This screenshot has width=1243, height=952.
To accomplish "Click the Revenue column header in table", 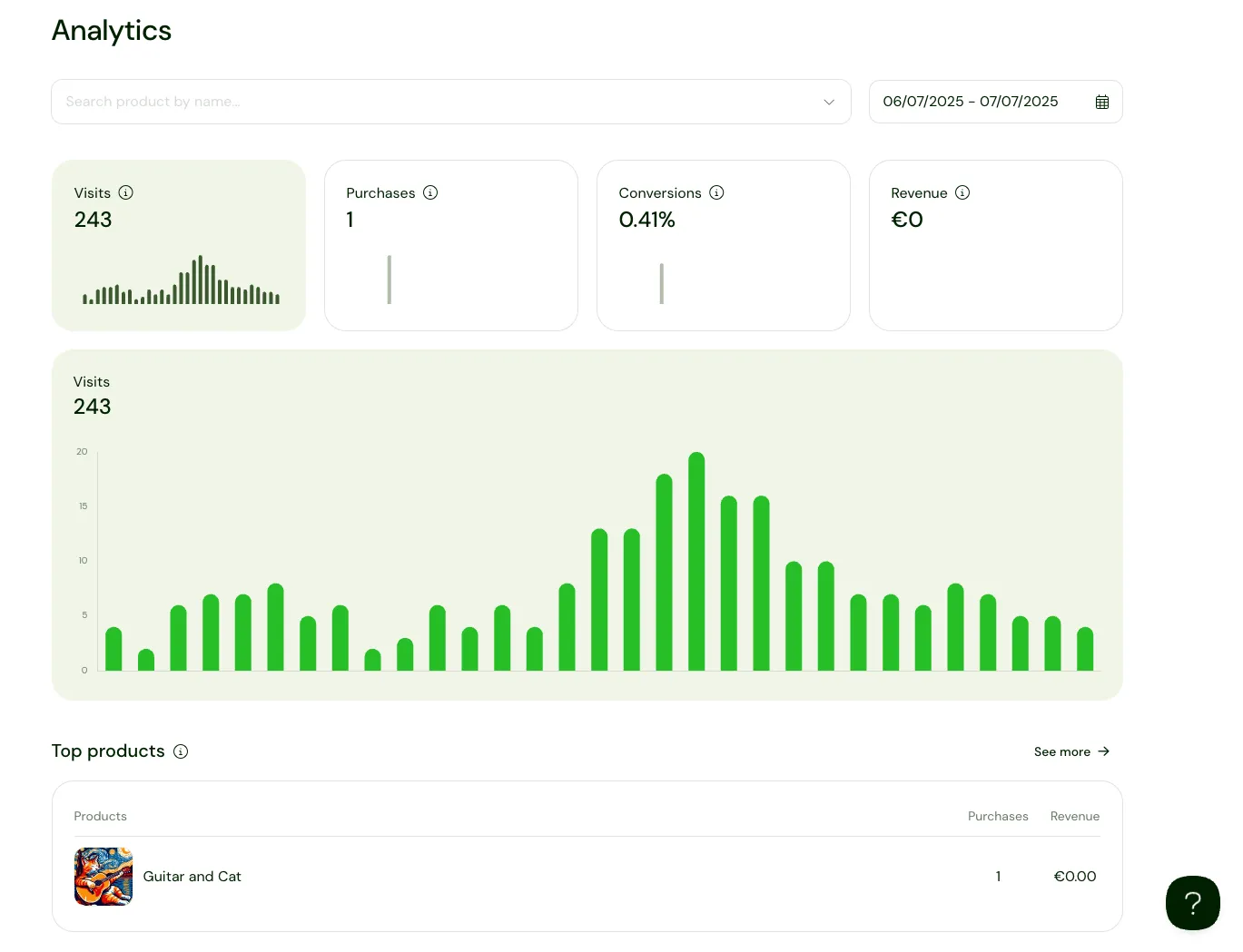I will click(x=1075, y=816).
